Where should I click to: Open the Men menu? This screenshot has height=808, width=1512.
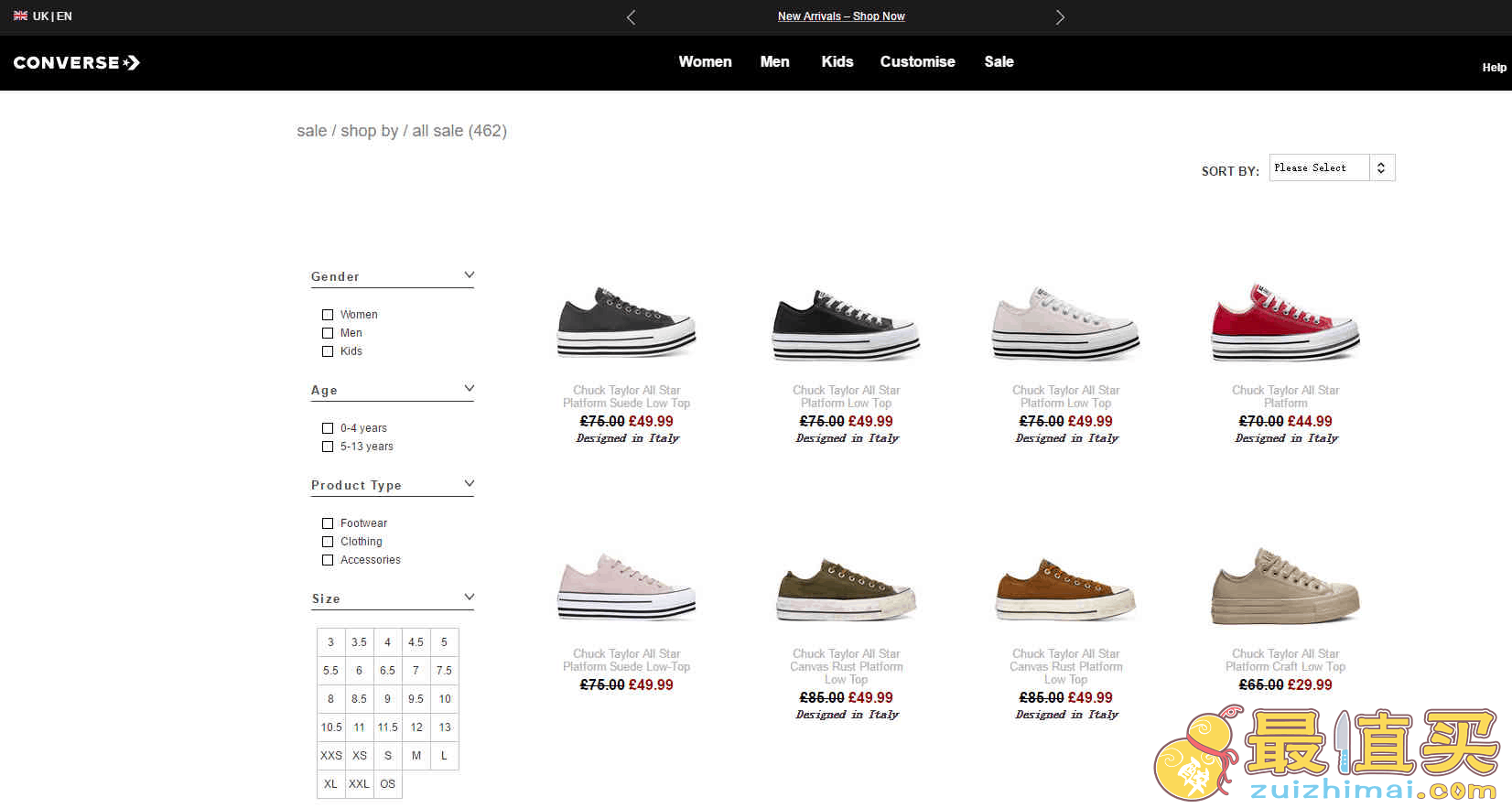point(774,61)
